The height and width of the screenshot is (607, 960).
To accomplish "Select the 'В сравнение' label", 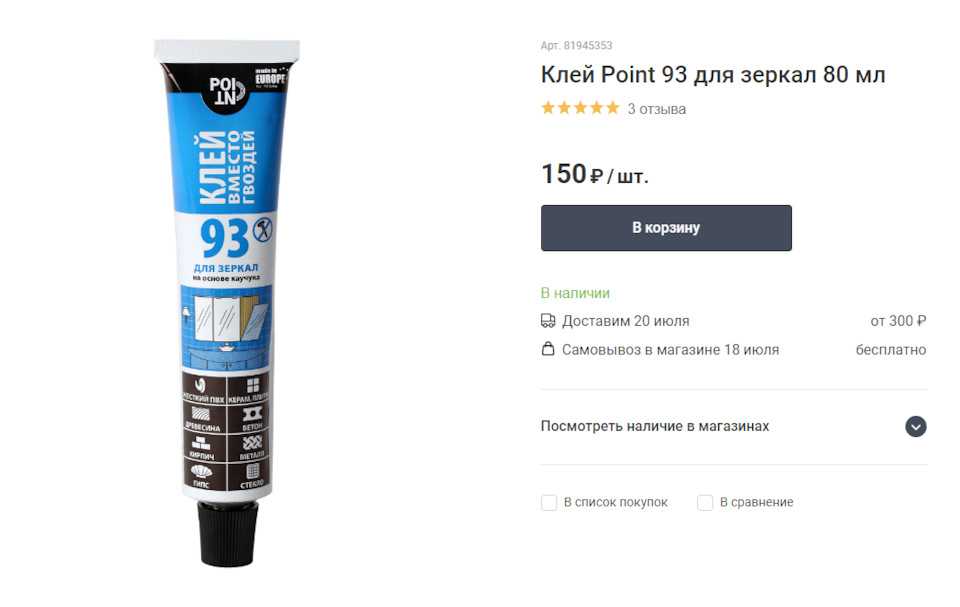I will coord(756,502).
